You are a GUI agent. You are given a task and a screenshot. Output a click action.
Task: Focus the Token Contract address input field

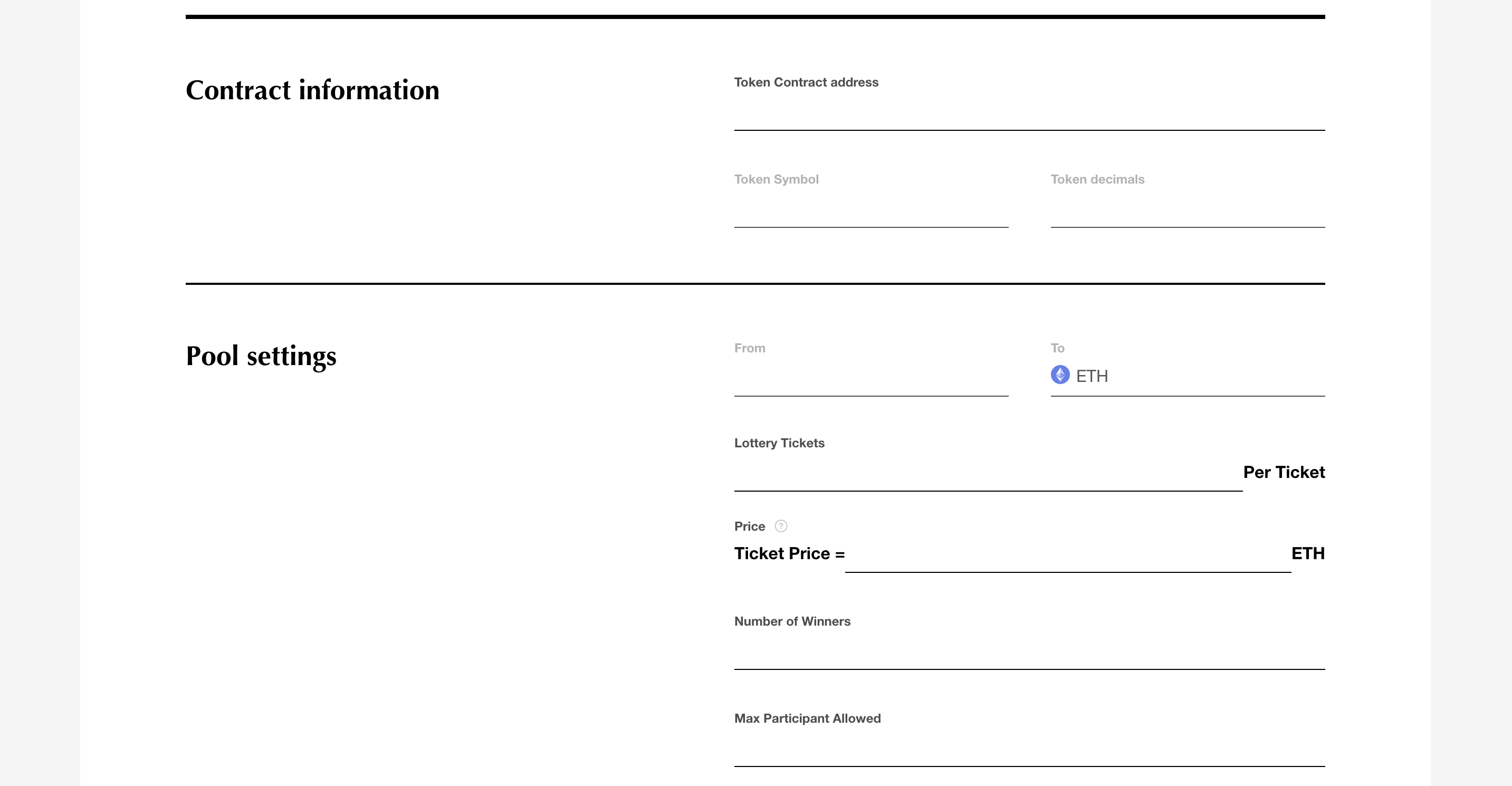(1029, 114)
